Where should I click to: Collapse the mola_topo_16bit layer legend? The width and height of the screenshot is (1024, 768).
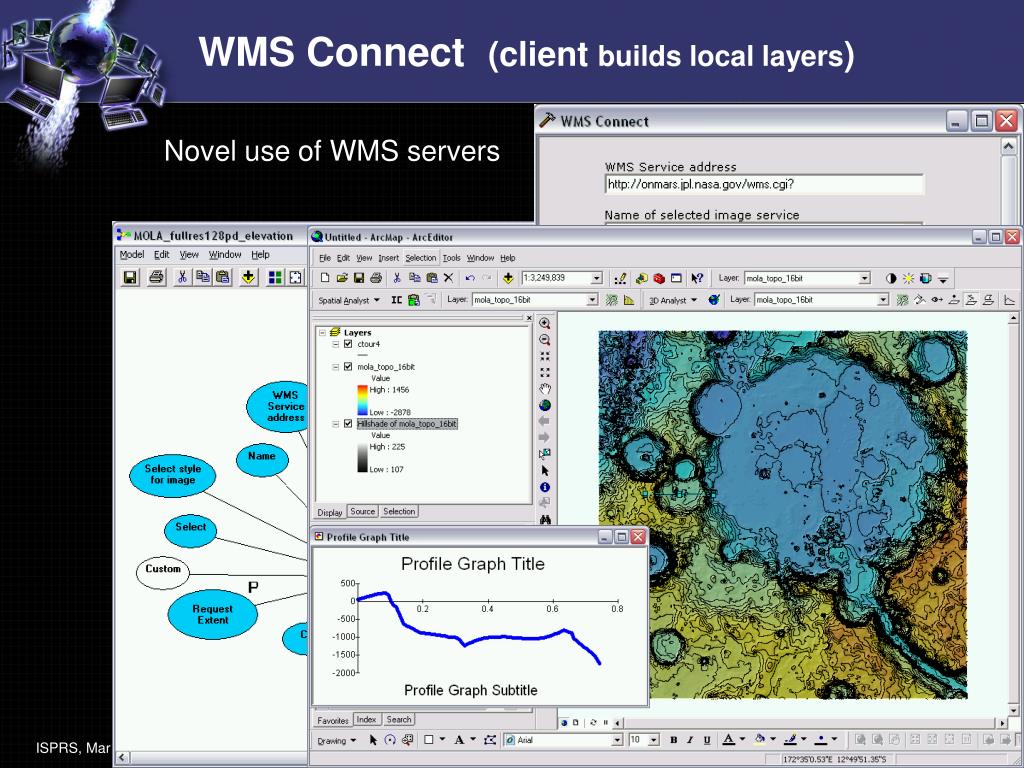[x=336, y=366]
